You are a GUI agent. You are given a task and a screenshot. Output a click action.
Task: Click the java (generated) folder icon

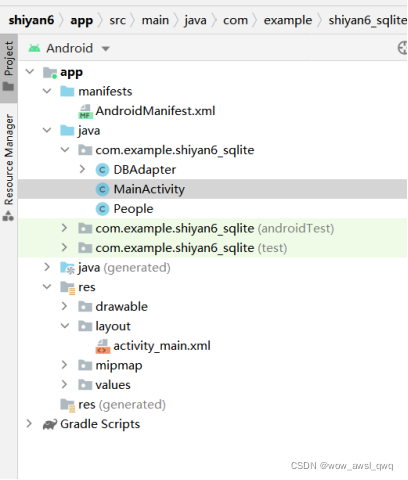click(67, 268)
